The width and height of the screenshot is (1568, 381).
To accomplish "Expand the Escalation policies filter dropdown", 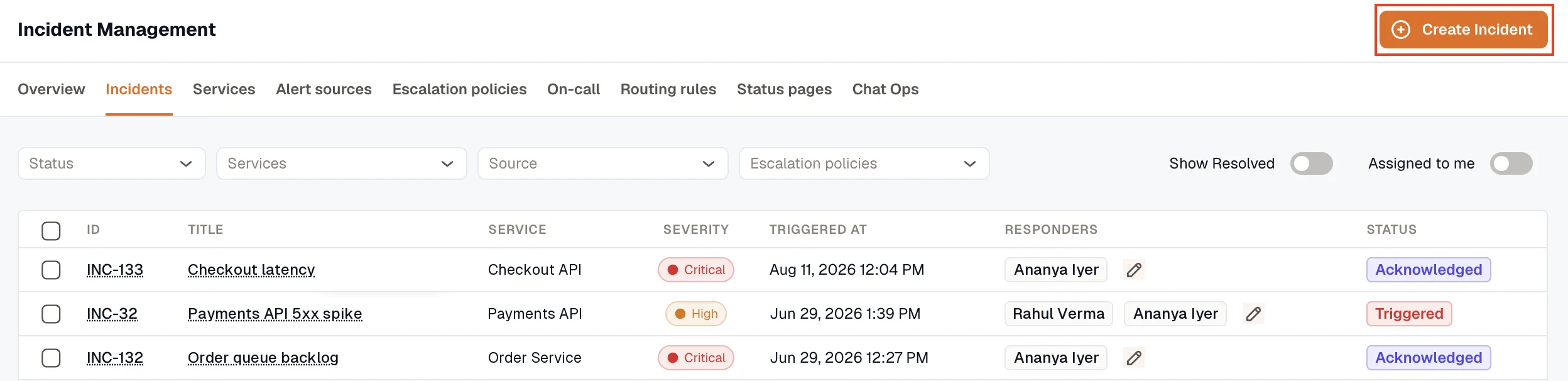I will [x=864, y=163].
